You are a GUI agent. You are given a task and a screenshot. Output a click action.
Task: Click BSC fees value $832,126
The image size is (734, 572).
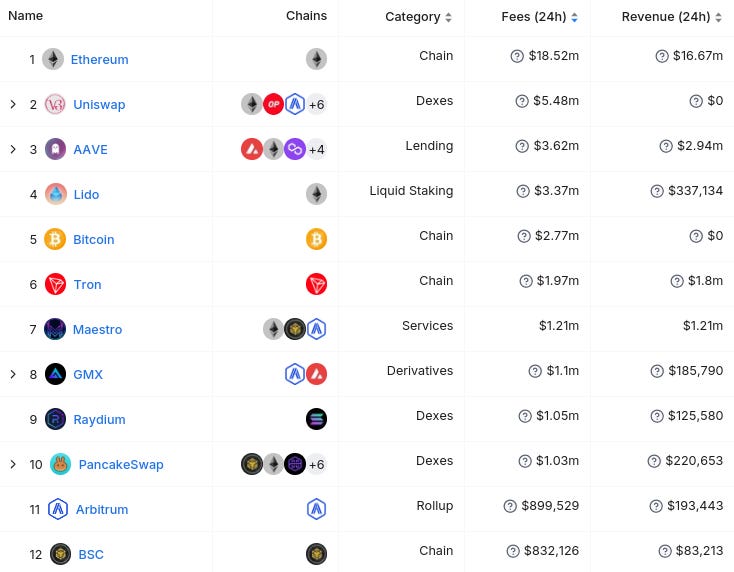(551, 551)
